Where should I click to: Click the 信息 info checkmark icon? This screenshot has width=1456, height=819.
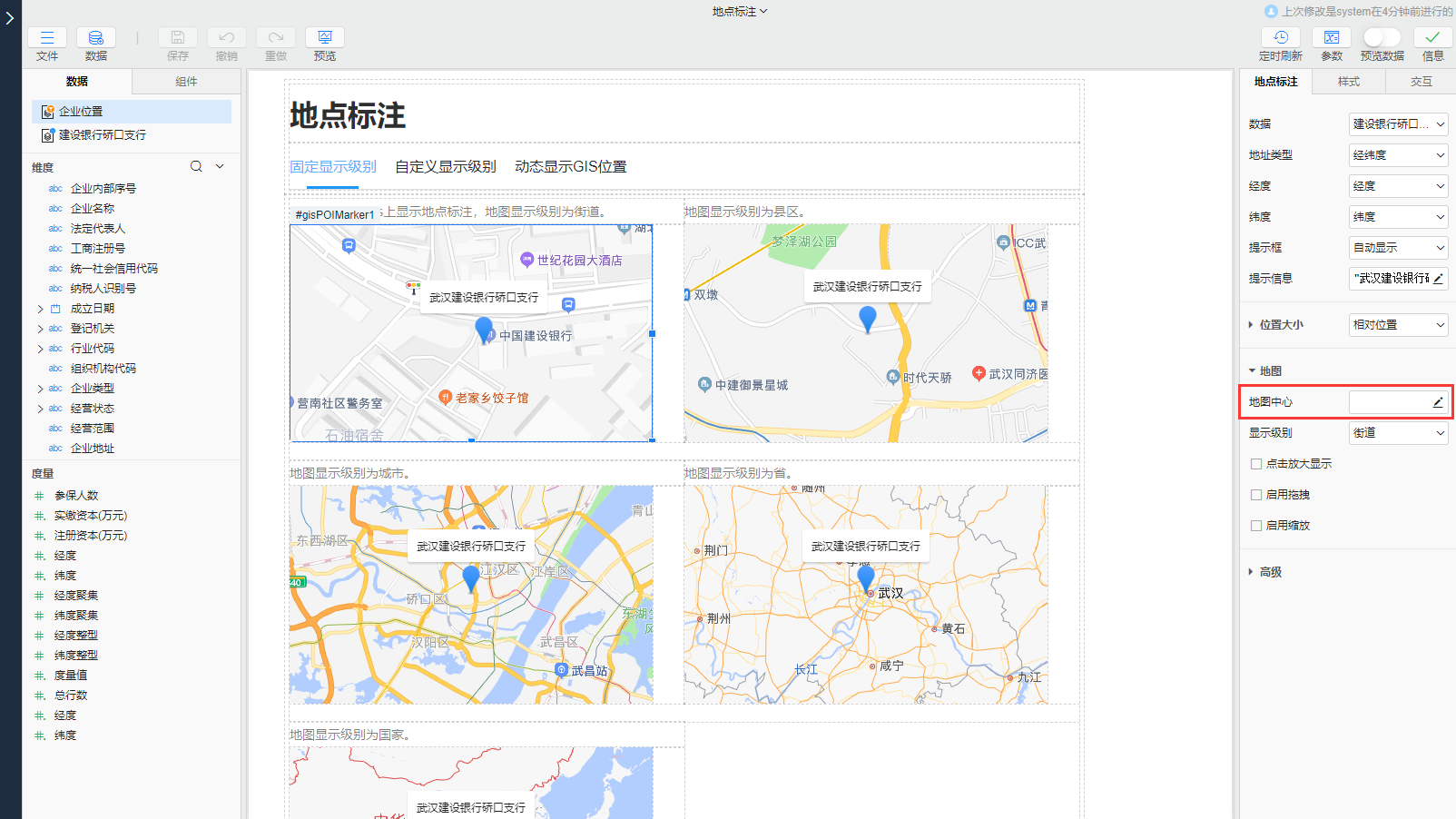coord(1433,37)
